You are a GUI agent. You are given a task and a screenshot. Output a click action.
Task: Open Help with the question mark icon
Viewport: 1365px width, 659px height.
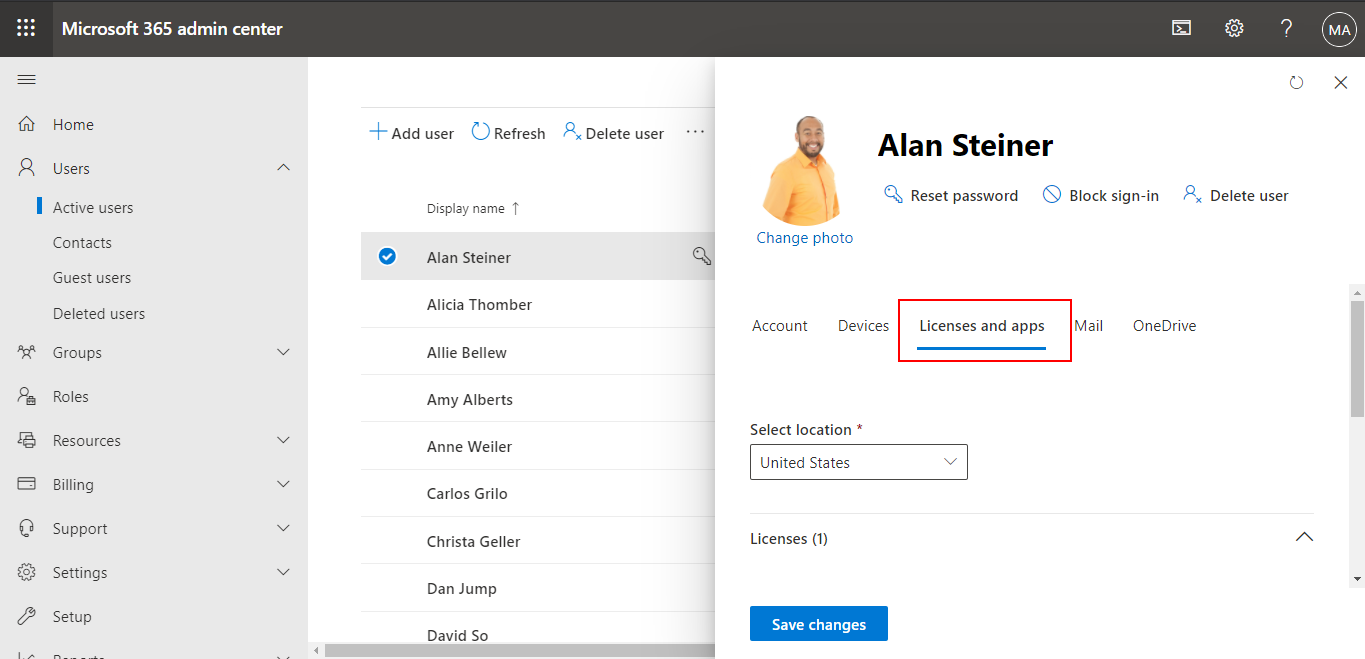(x=1286, y=28)
